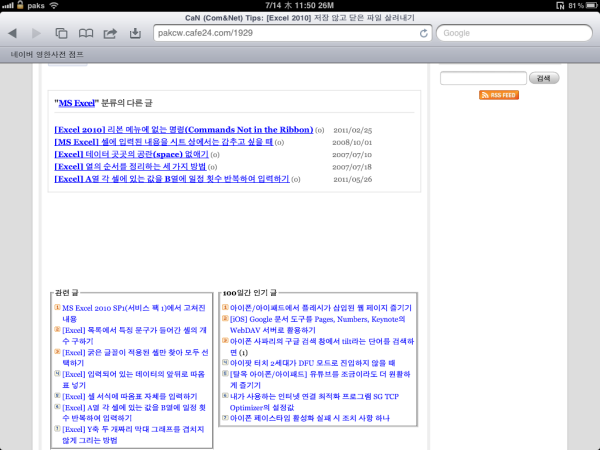Open the MS Excel category link

tap(77, 103)
